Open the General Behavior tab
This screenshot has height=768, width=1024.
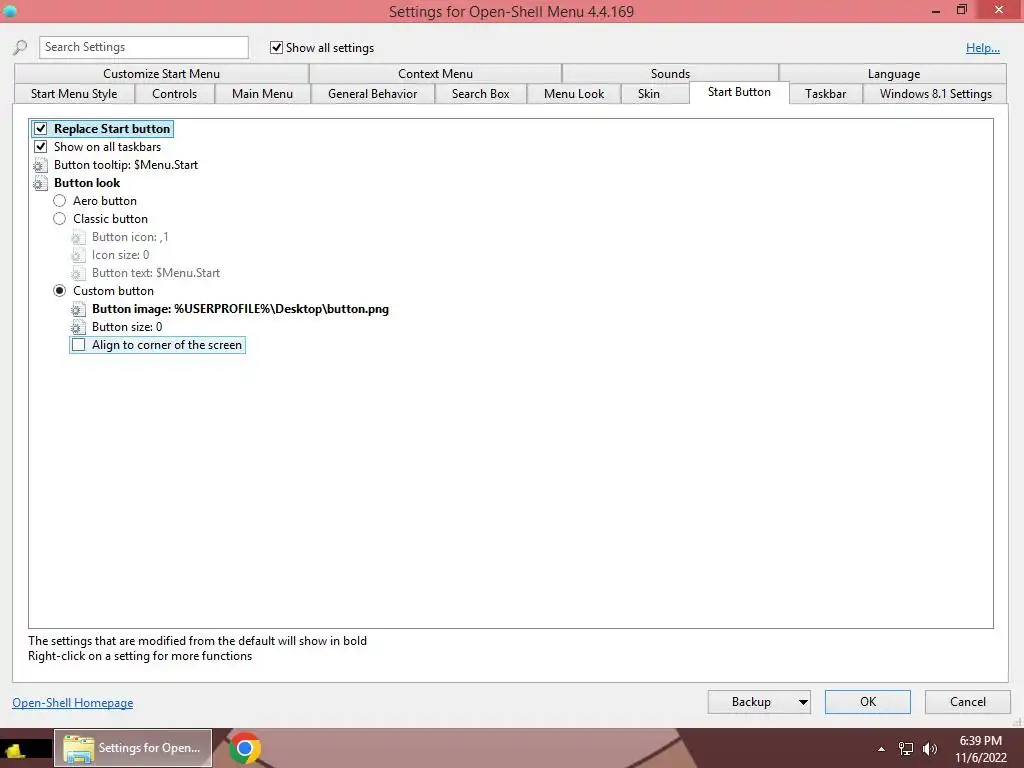point(373,94)
